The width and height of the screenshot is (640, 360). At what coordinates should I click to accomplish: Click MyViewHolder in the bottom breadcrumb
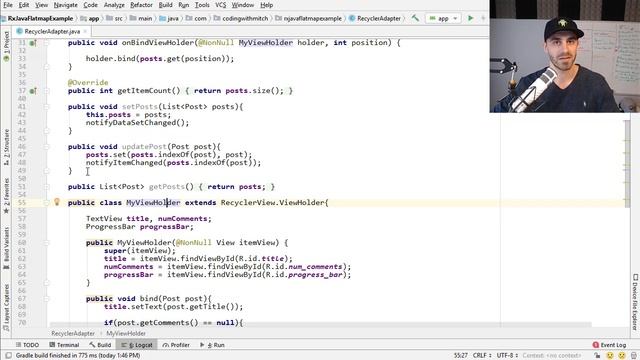point(126,333)
